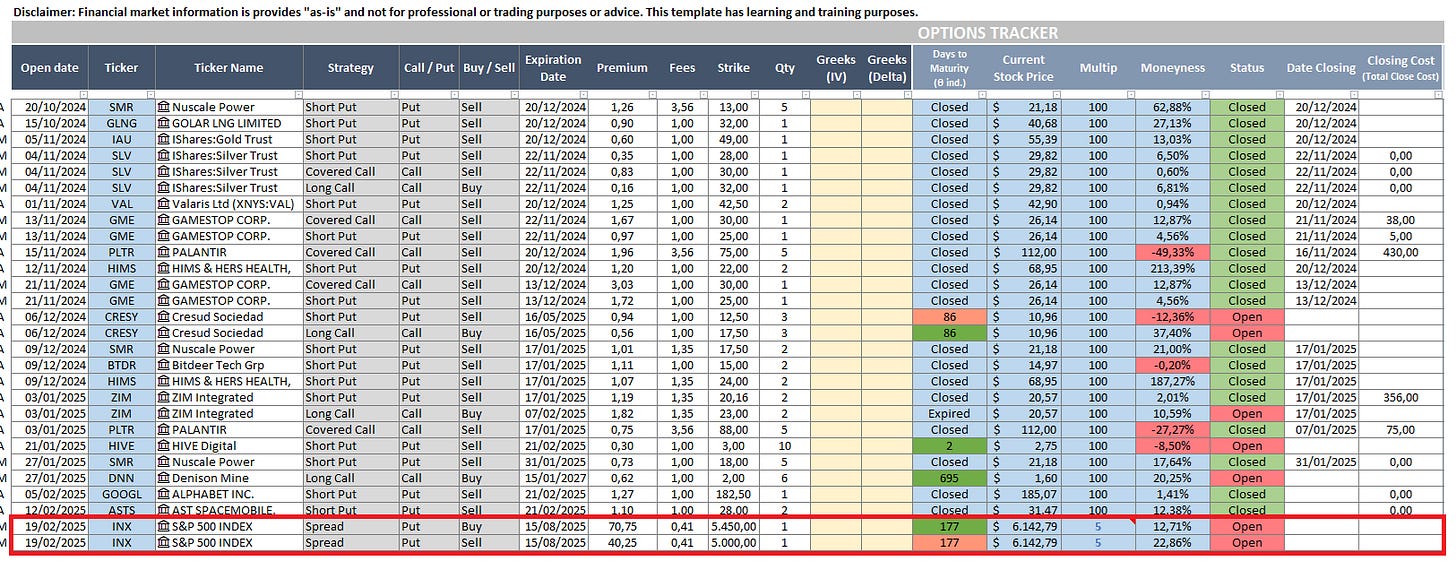Click the stock icon in the 20/10/2024 Nuscale Power row
The width and height of the screenshot is (1456, 562).
(163, 107)
